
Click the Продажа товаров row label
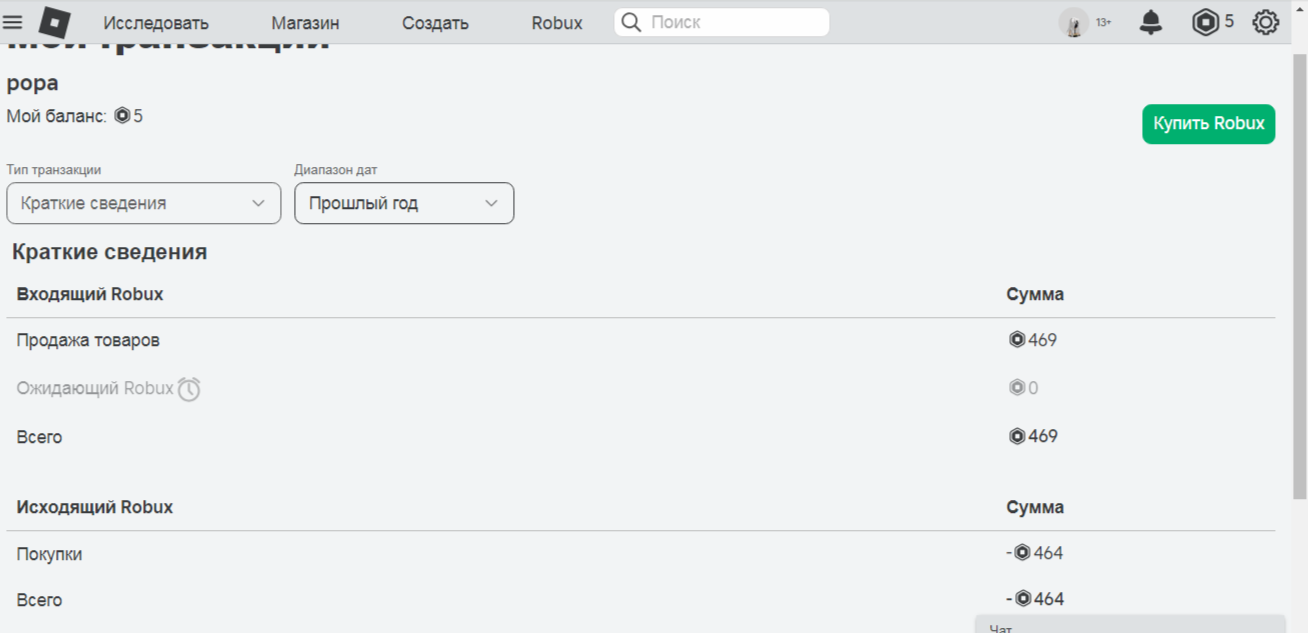point(88,340)
